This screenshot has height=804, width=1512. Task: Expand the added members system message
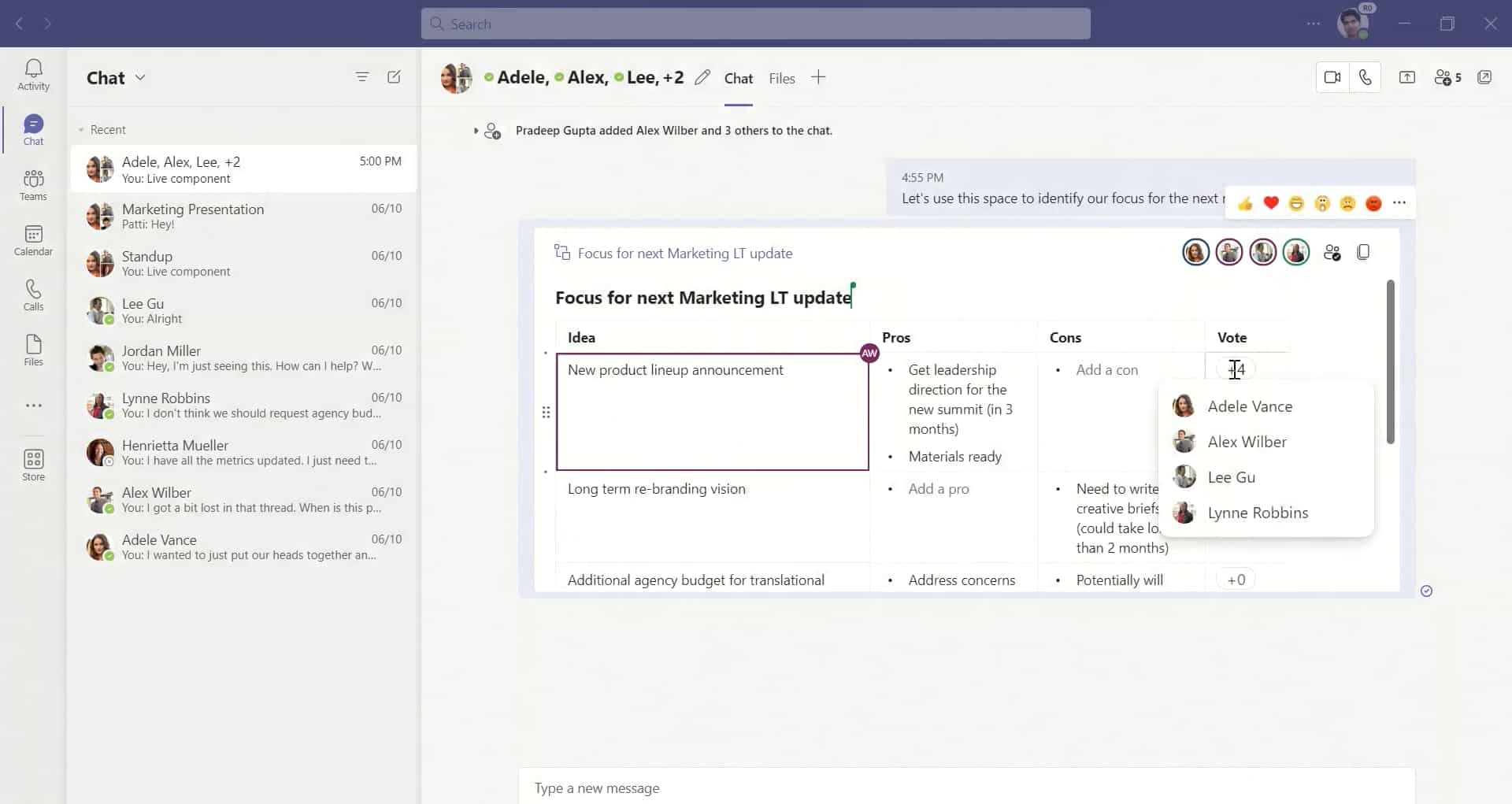tap(476, 131)
